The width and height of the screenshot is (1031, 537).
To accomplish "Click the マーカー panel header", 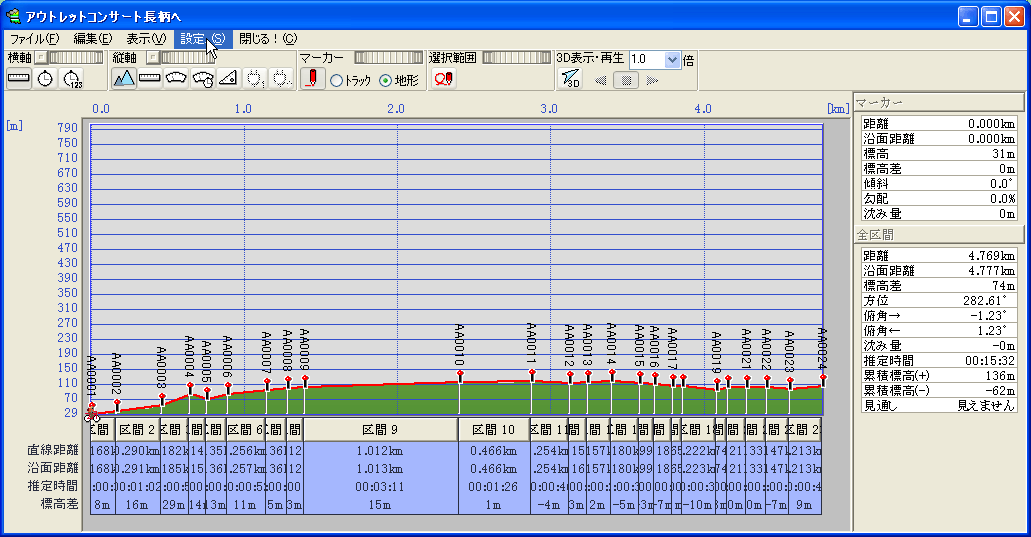I will tap(939, 103).
